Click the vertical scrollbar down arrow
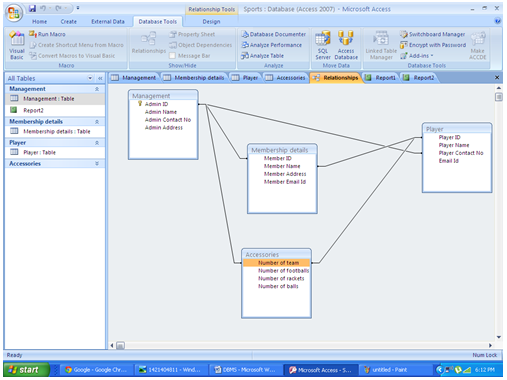Screen dimensions: 507x380 pyautogui.click(x=499, y=337)
